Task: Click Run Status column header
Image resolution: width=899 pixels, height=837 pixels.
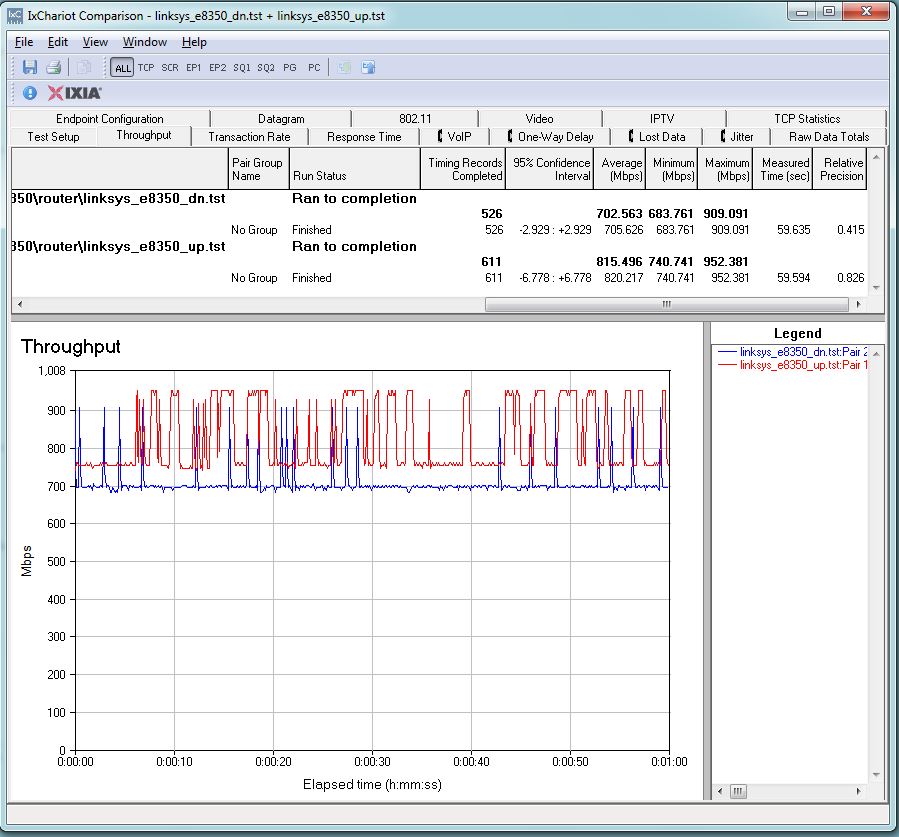Action: [355, 169]
